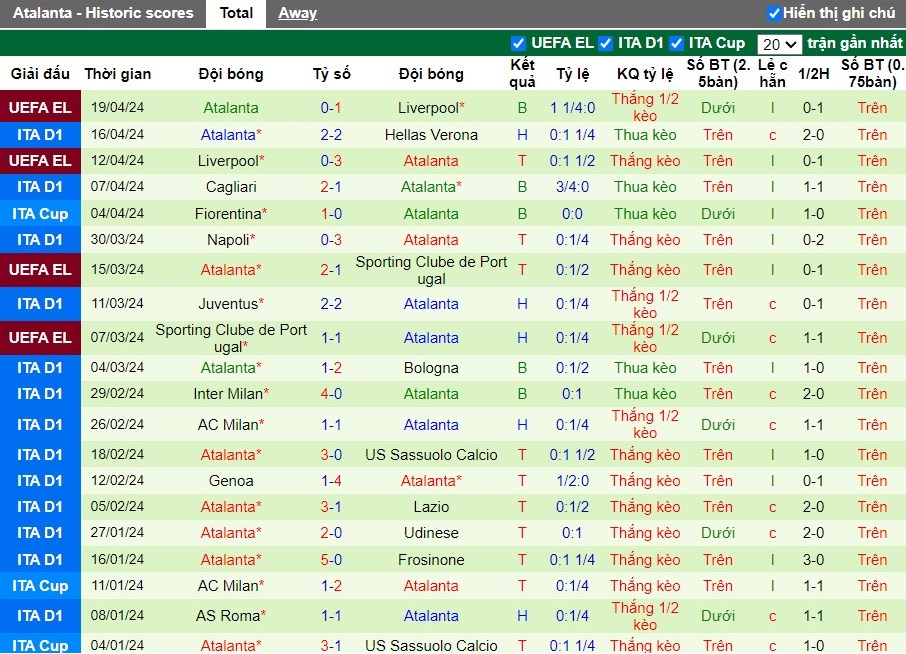This screenshot has width=906, height=654.
Task: Click the ITA Cup label on 04/04/24
Action: pos(40,214)
